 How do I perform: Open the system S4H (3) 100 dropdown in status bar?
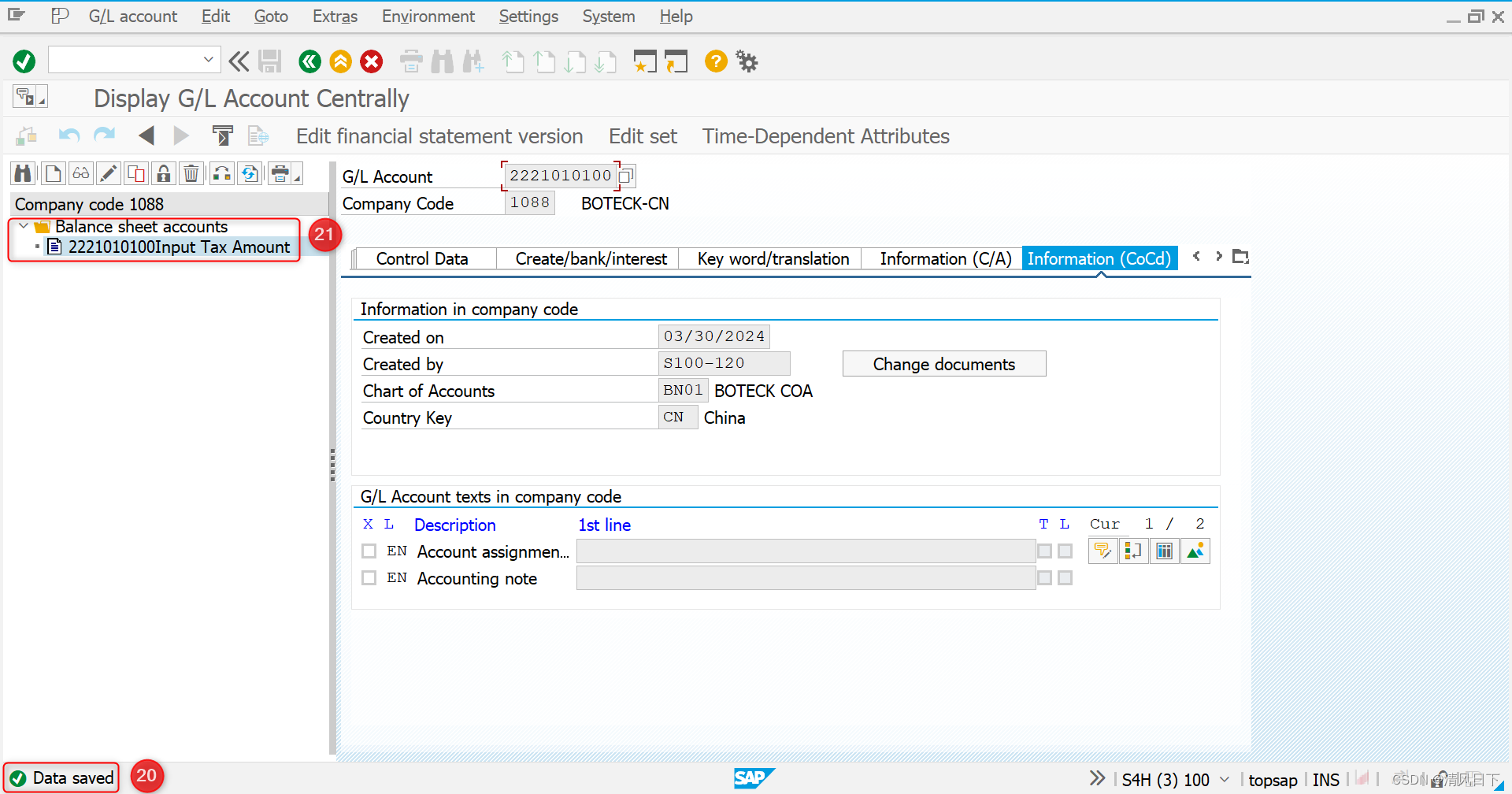click(1225, 779)
